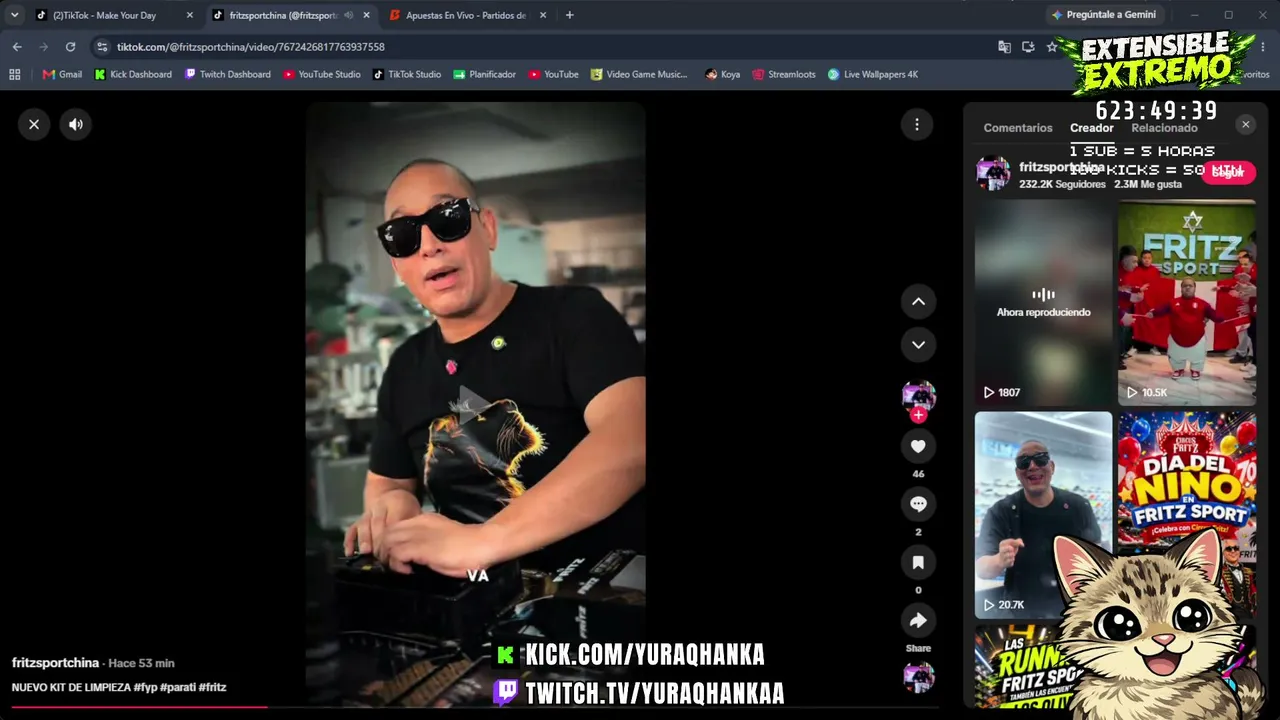Open the 20.7K views video thumbnail
The image size is (1280, 720).
pyautogui.click(x=1043, y=515)
